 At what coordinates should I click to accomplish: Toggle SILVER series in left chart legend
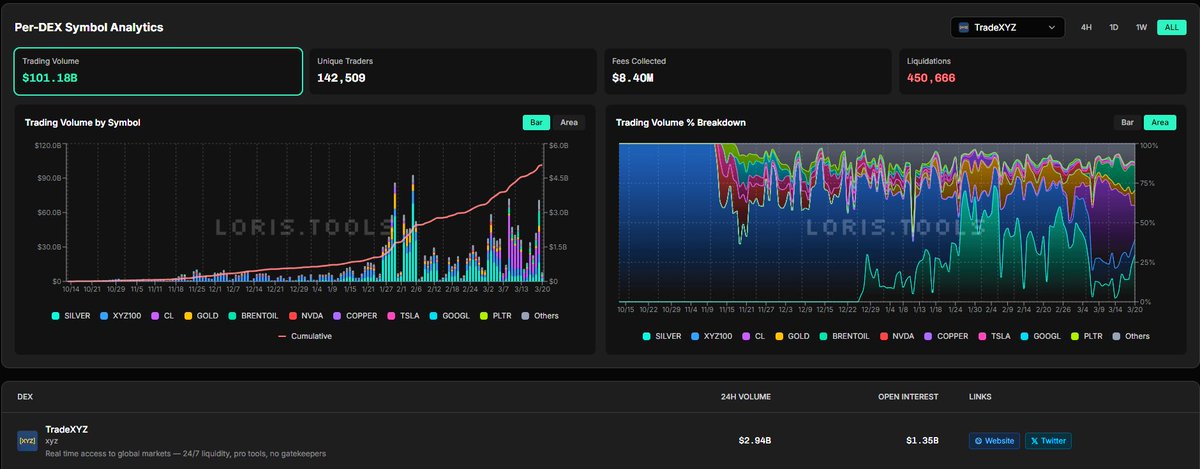(71, 315)
